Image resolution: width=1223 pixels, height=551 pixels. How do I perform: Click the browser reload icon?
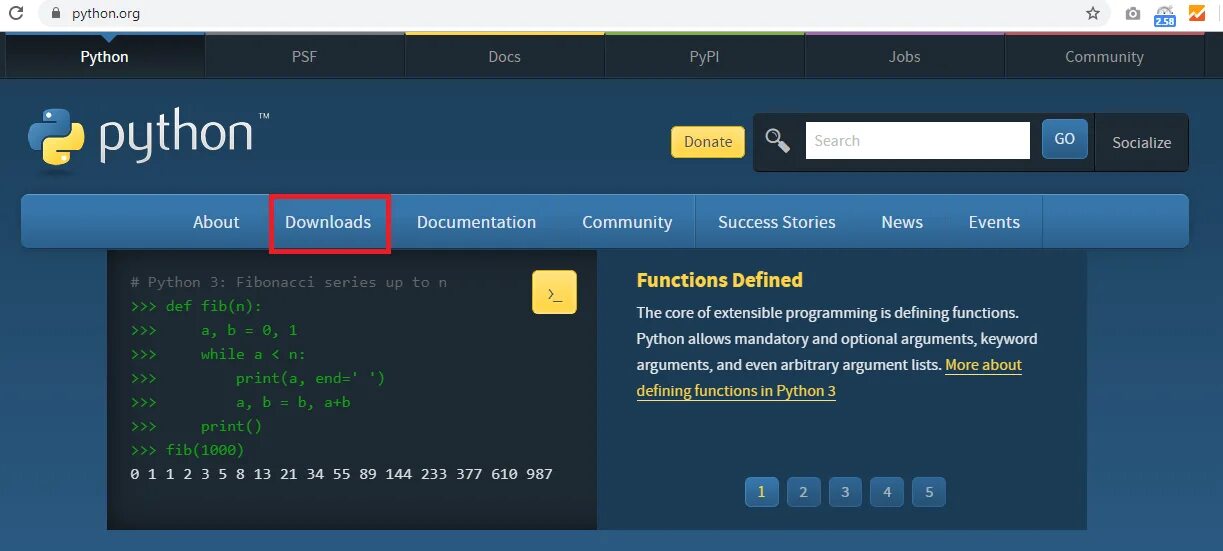tap(16, 14)
